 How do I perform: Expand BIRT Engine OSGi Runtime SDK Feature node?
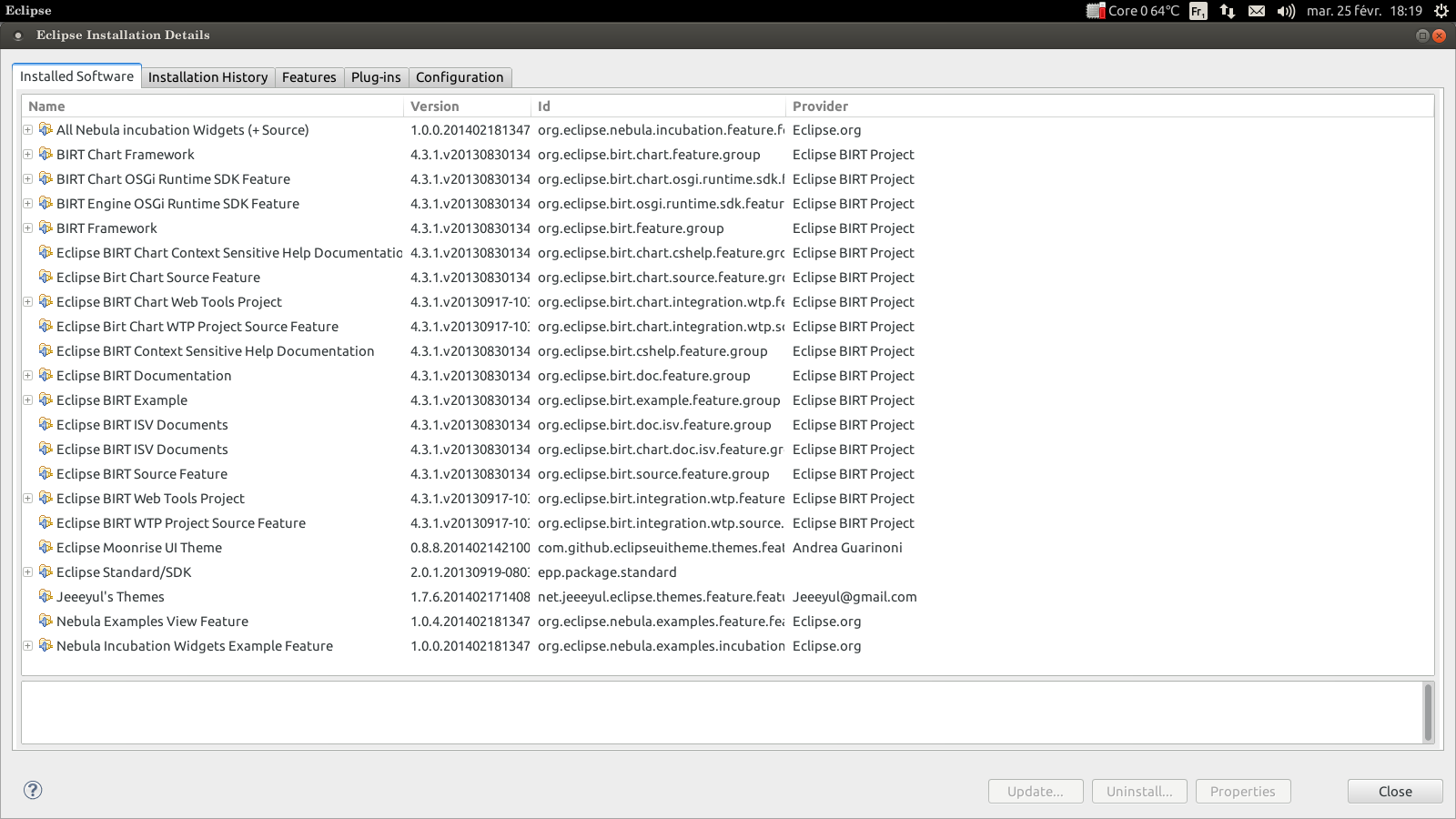pos(28,204)
